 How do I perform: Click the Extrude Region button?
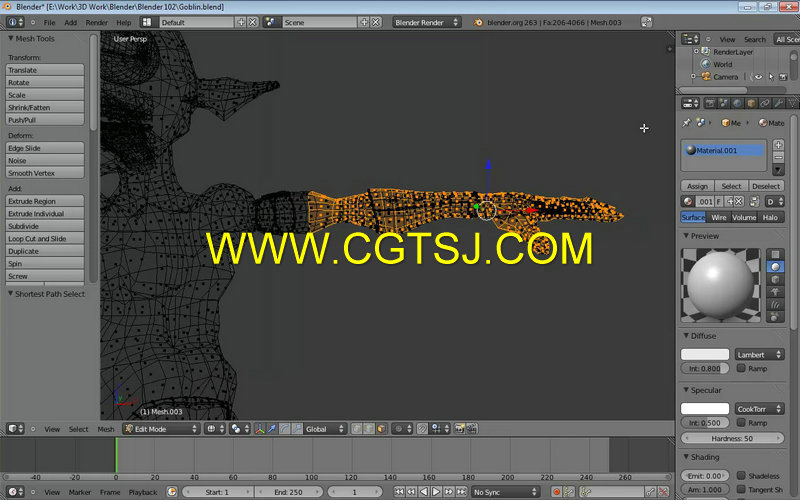[45, 201]
